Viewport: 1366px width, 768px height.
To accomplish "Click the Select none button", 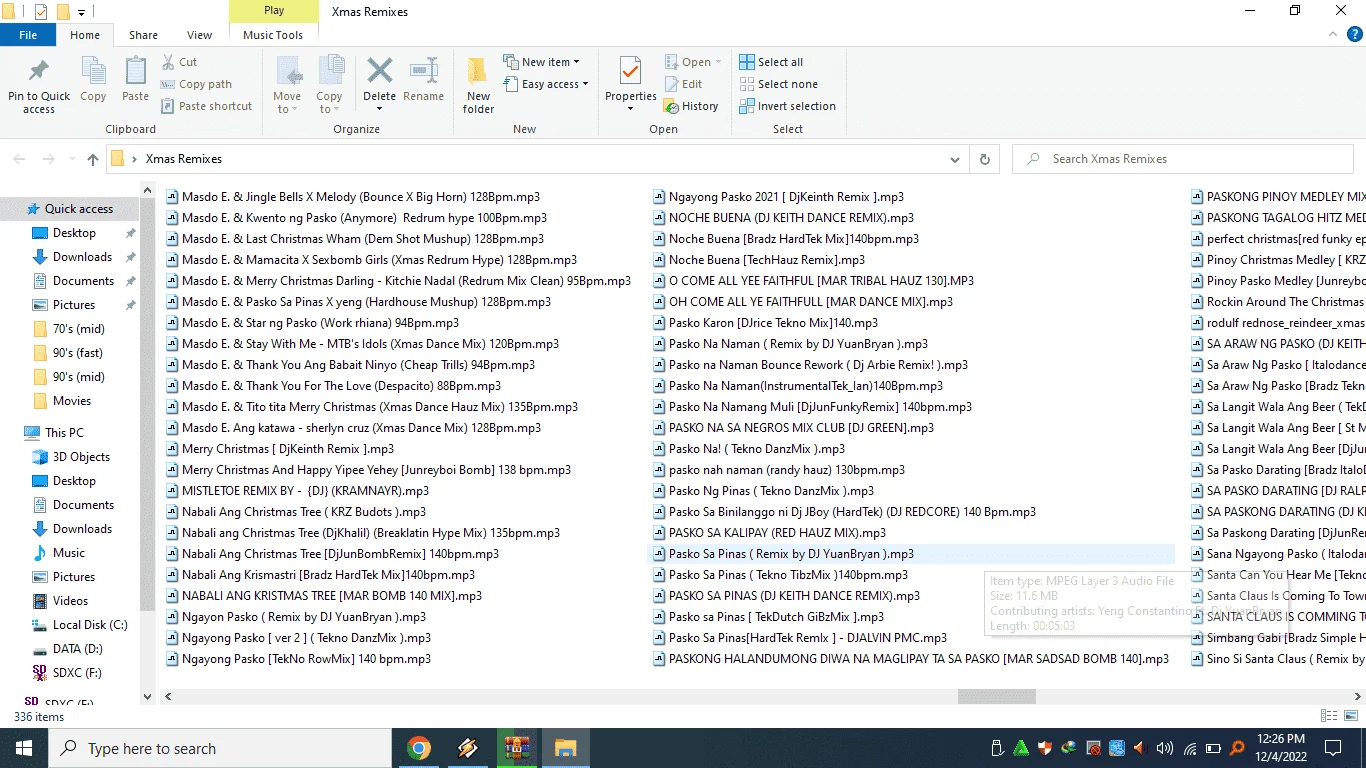I will click(x=778, y=84).
